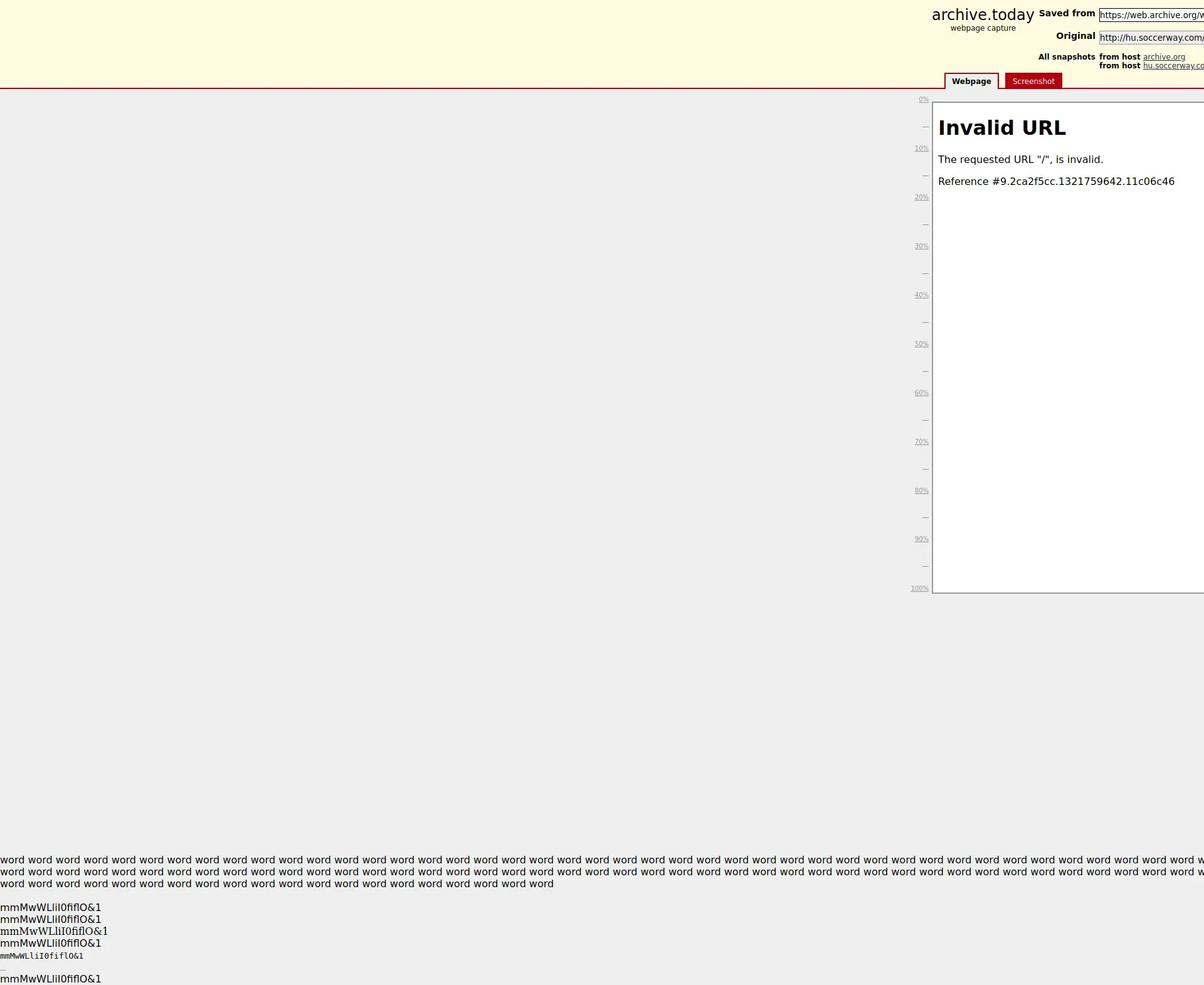This screenshot has width=1204, height=985.
Task: Open the Screenshot tab
Action: (x=1033, y=82)
